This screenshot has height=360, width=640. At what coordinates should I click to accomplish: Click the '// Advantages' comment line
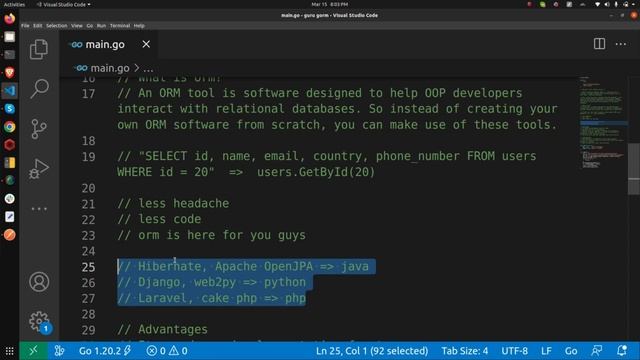pyautogui.click(x=162, y=329)
